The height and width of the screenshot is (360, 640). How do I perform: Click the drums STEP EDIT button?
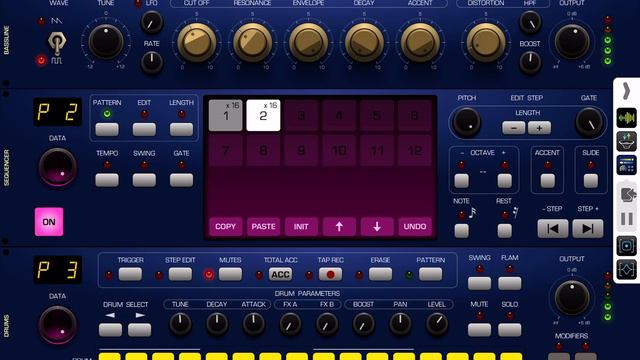coord(180,274)
